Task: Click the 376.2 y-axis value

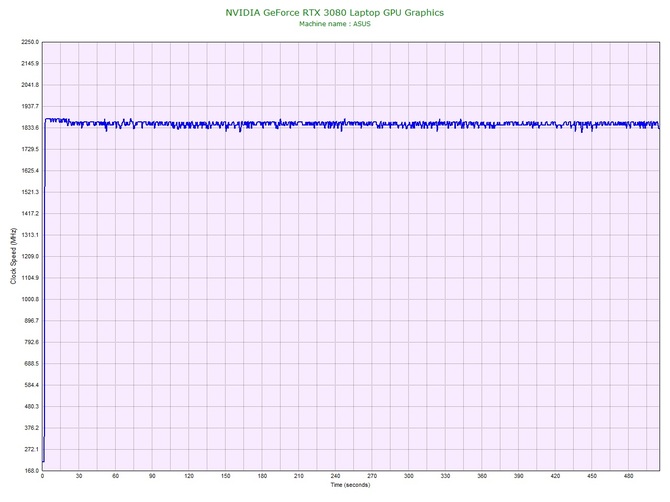Action: 31,428
